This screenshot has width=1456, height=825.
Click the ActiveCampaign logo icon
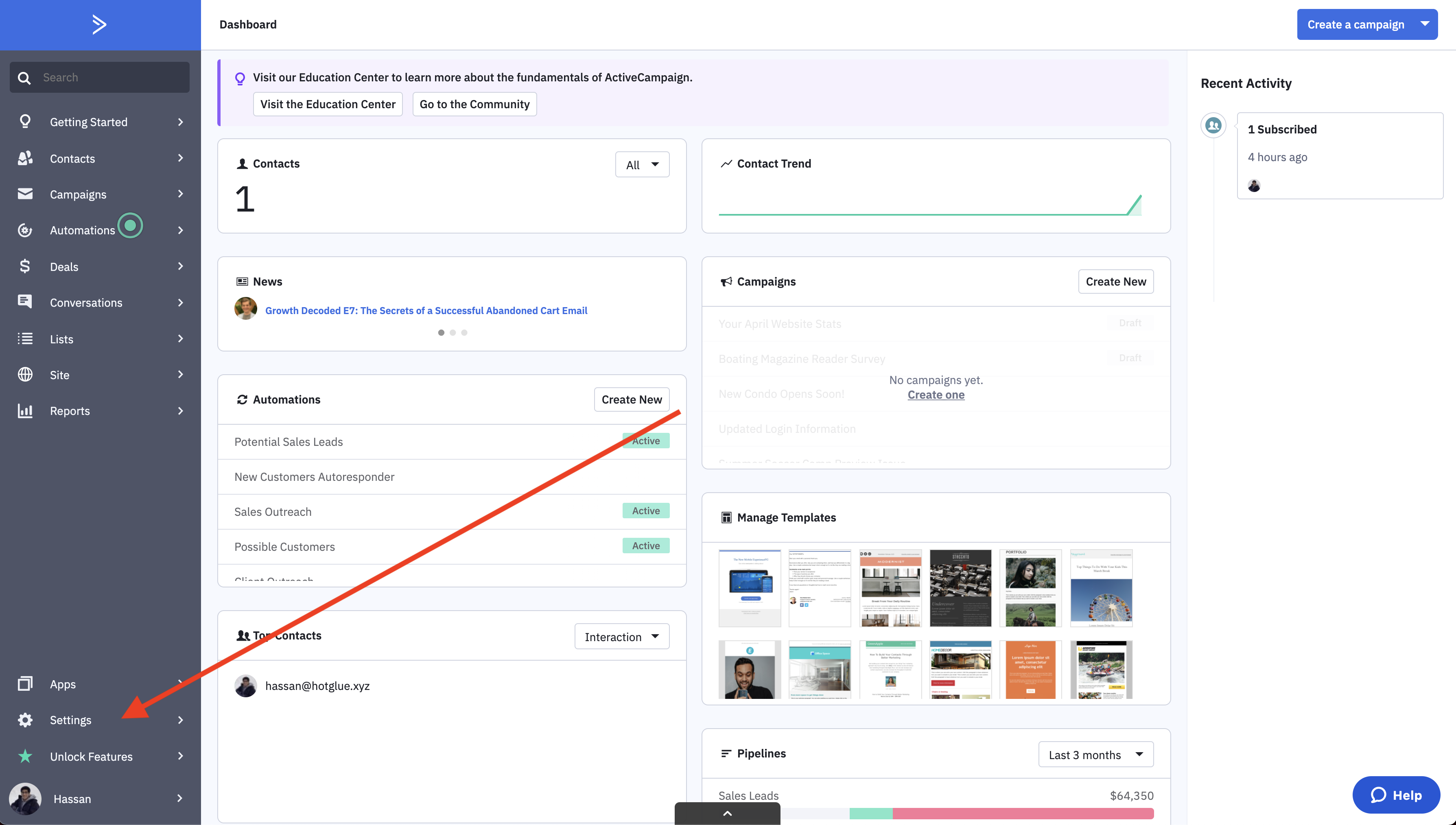(x=99, y=24)
